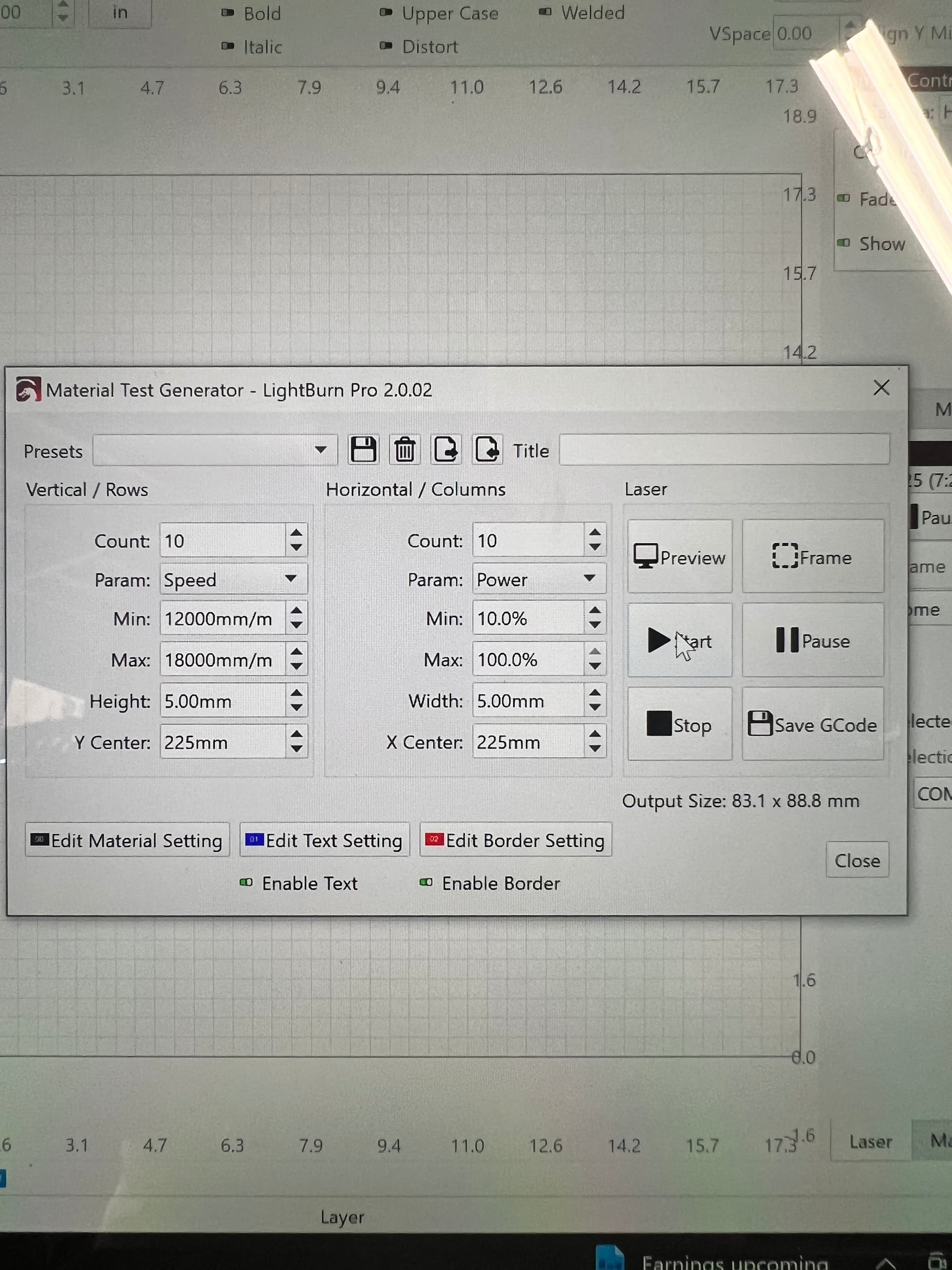952x1270 pixels.
Task: Click Preview button with monitor icon
Action: click(x=679, y=556)
